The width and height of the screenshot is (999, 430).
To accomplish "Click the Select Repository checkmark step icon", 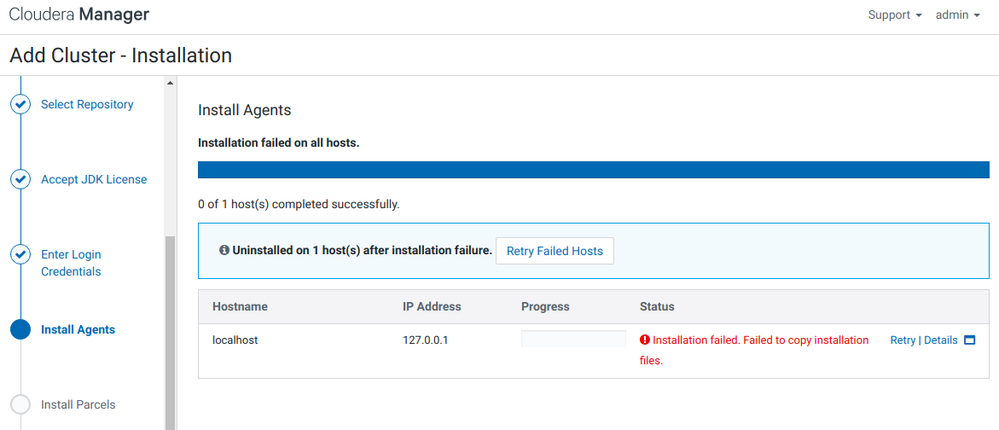I will pyautogui.click(x=20, y=104).
